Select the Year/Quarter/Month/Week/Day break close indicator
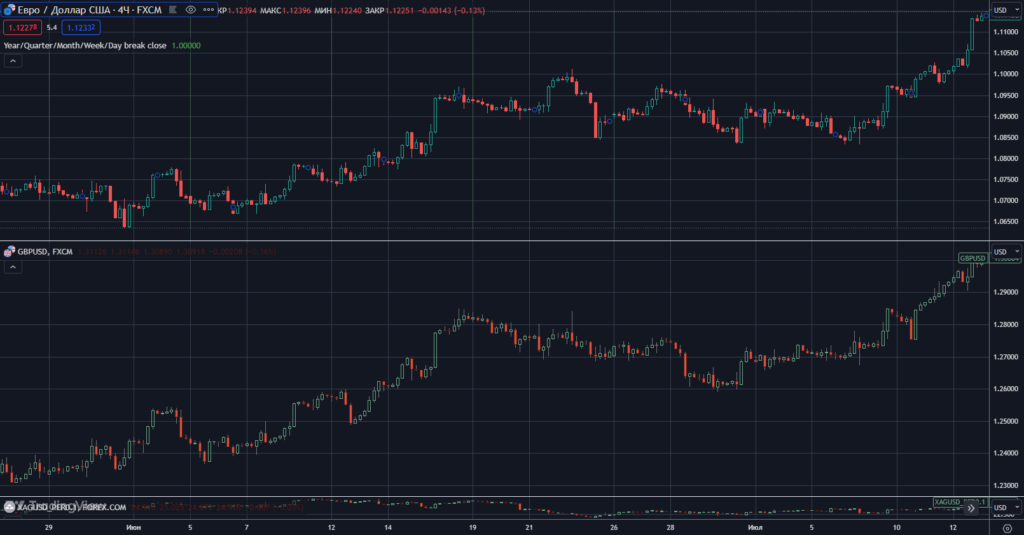 tap(85, 45)
